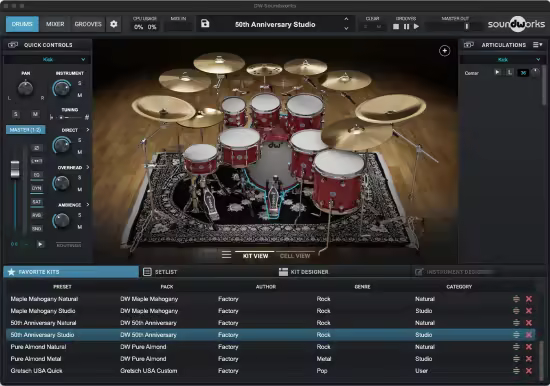This screenshot has width=550, height=386.
Task: Click the master strip play button
Action: pyautogui.click(x=40, y=244)
